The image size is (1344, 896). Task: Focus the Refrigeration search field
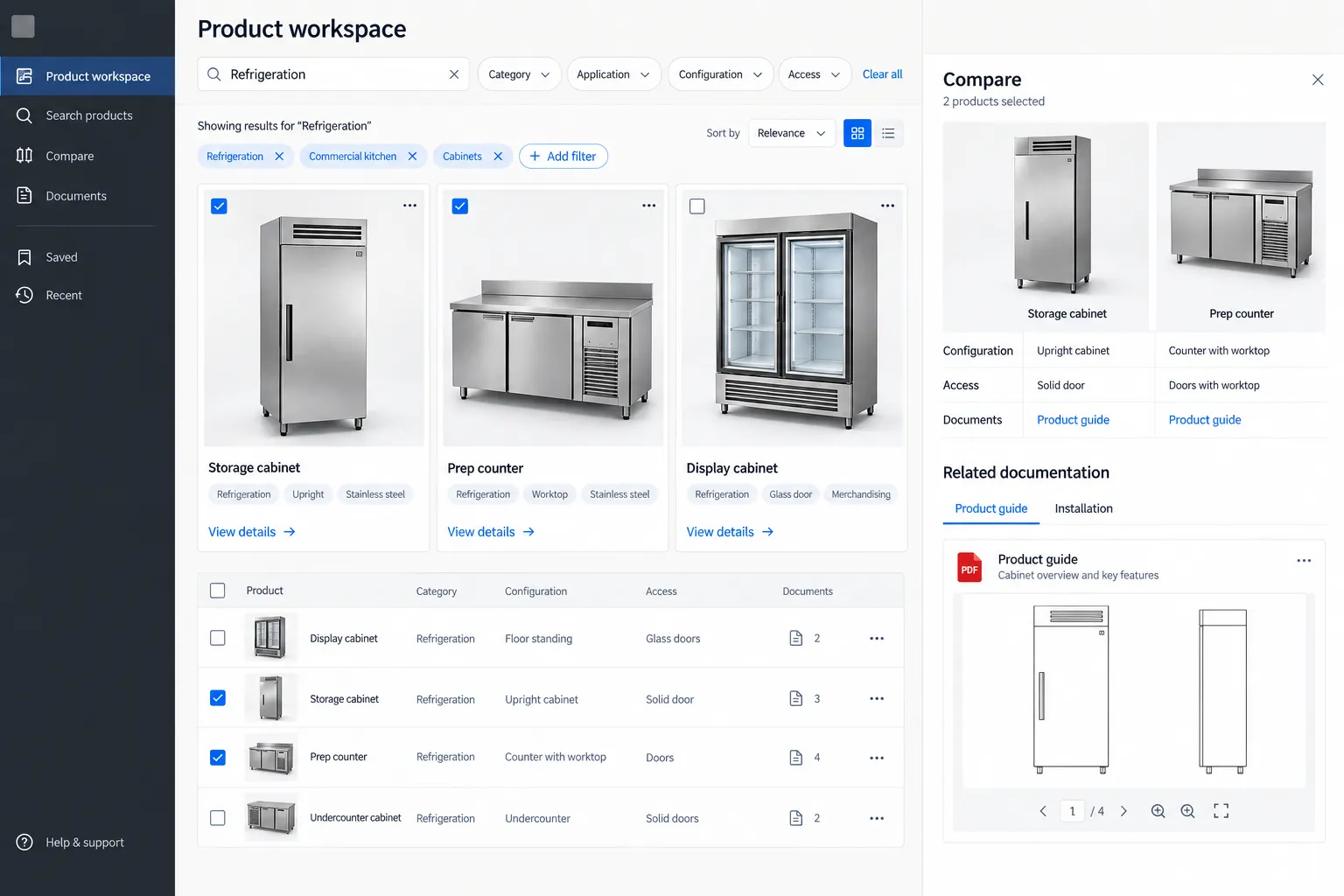pos(332,74)
